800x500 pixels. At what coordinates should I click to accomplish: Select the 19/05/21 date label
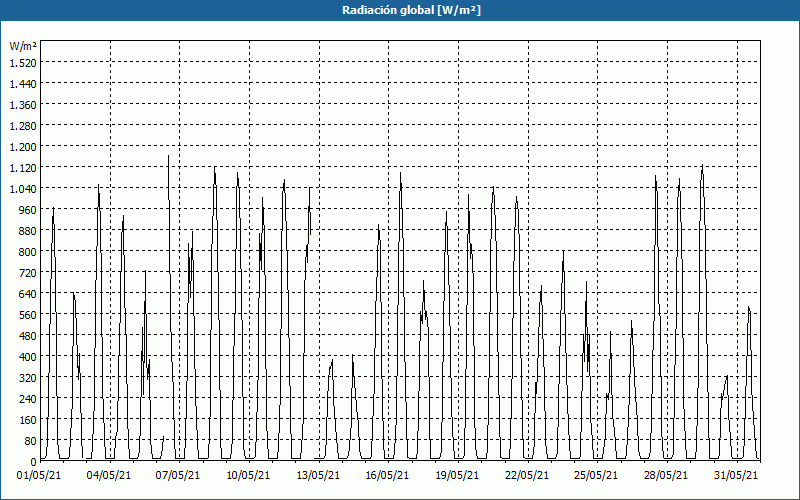click(x=457, y=476)
